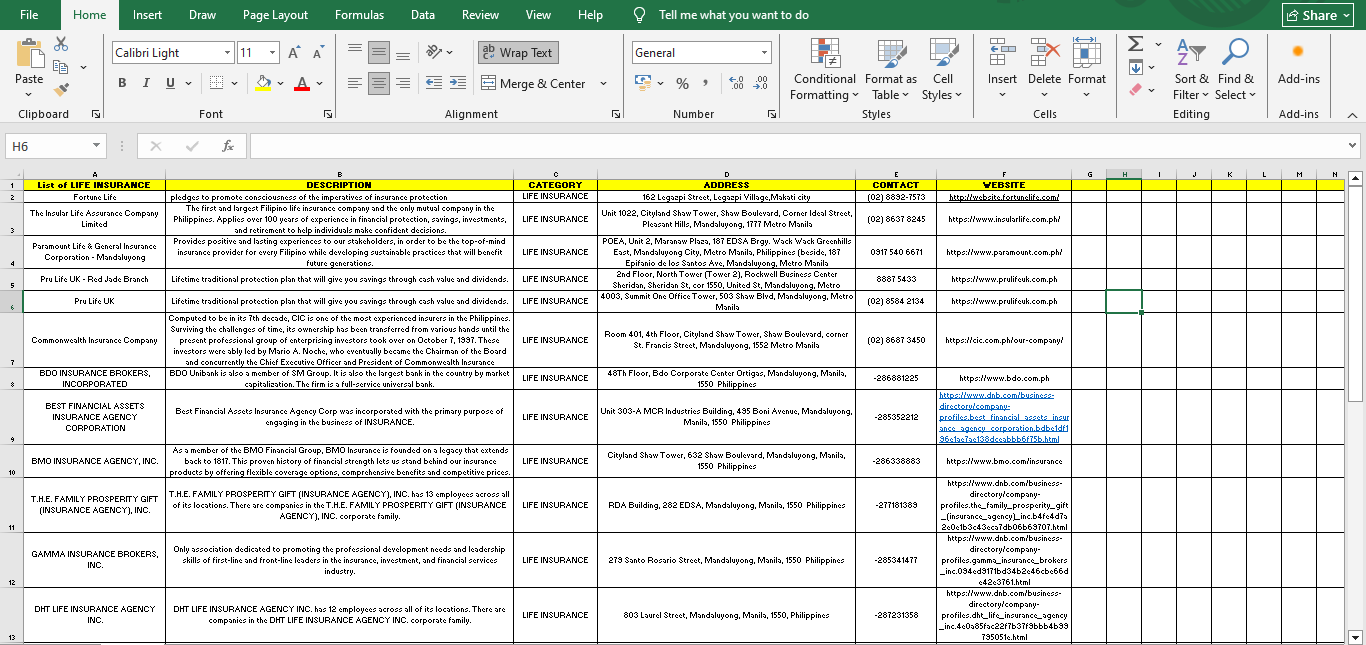Image resolution: width=1366 pixels, height=645 pixels.
Task: Click the Cut scissors icon
Action: tap(61, 44)
